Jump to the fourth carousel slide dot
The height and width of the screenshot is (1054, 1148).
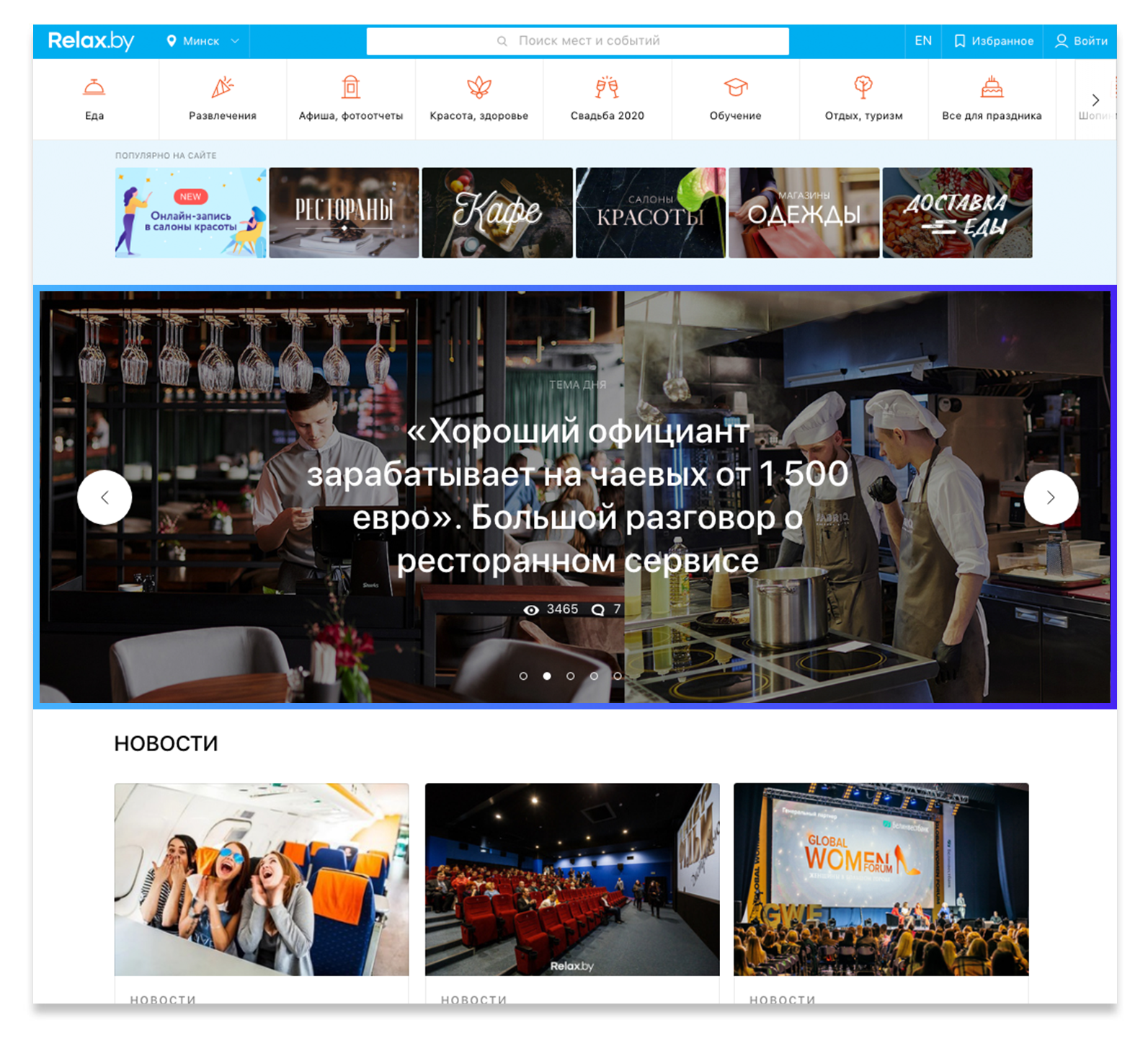pyautogui.click(x=594, y=676)
